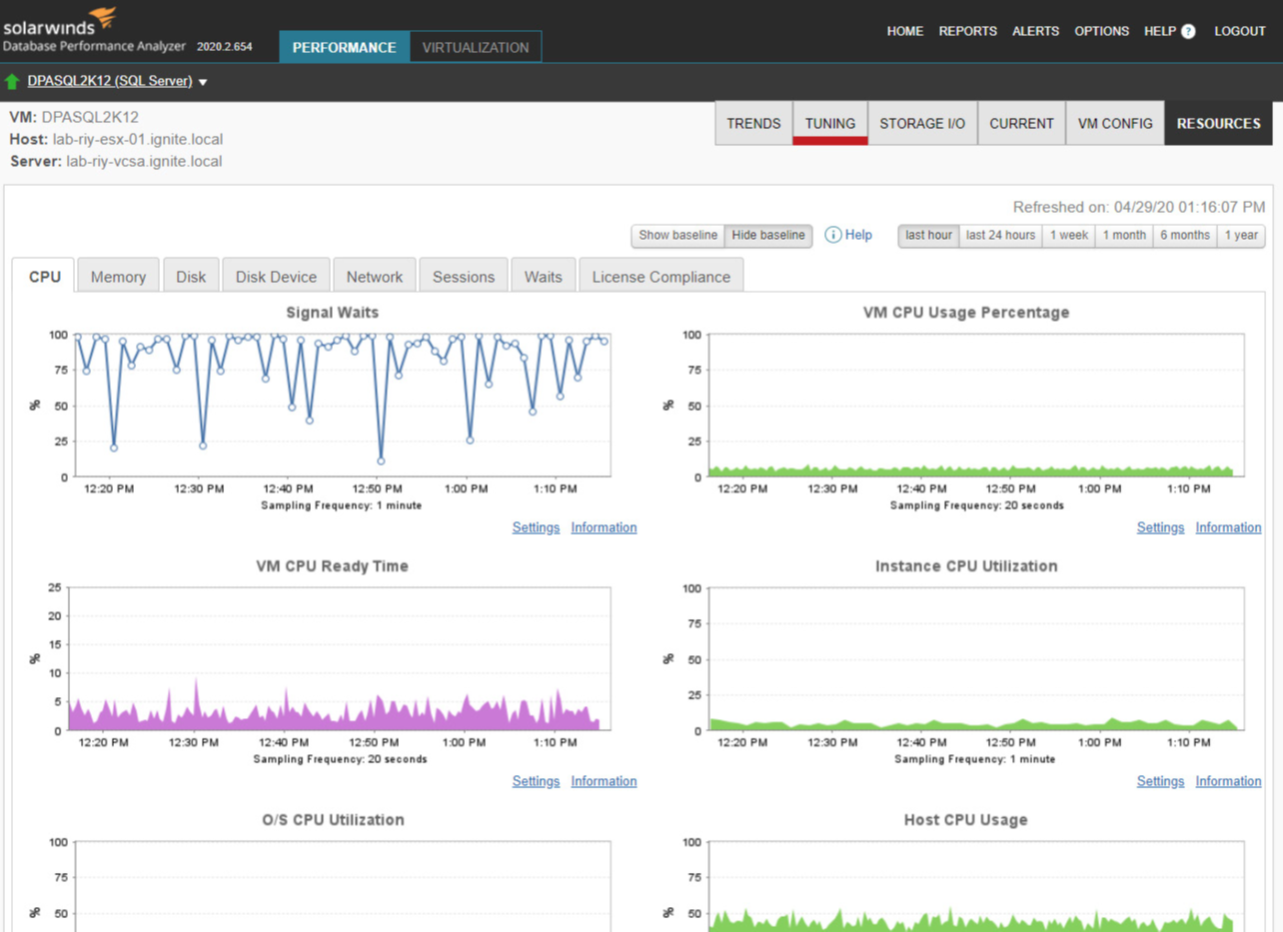Viewport: 1283px width, 932px height.
Task: Click the Show baseline toggle
Action: [678, 235]
